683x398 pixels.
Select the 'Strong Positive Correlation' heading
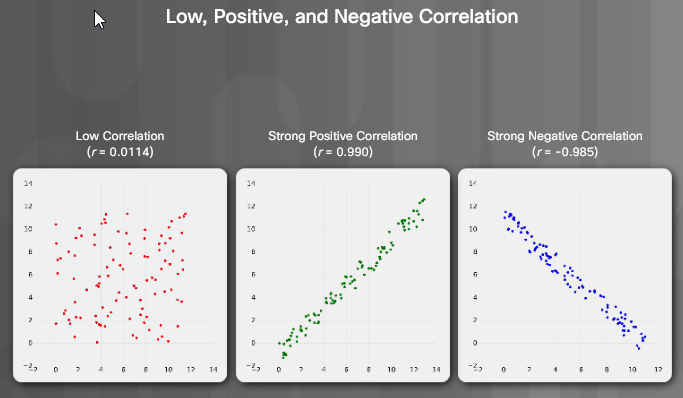[x=343, y=136]
